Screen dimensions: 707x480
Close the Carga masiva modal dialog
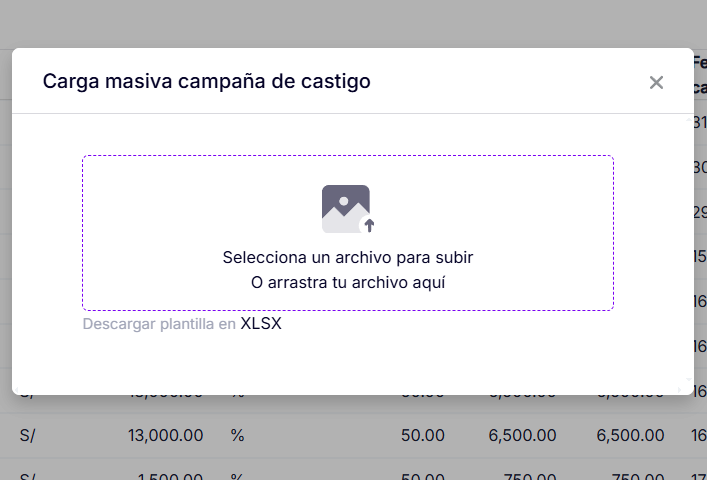(x=656, y=82)
